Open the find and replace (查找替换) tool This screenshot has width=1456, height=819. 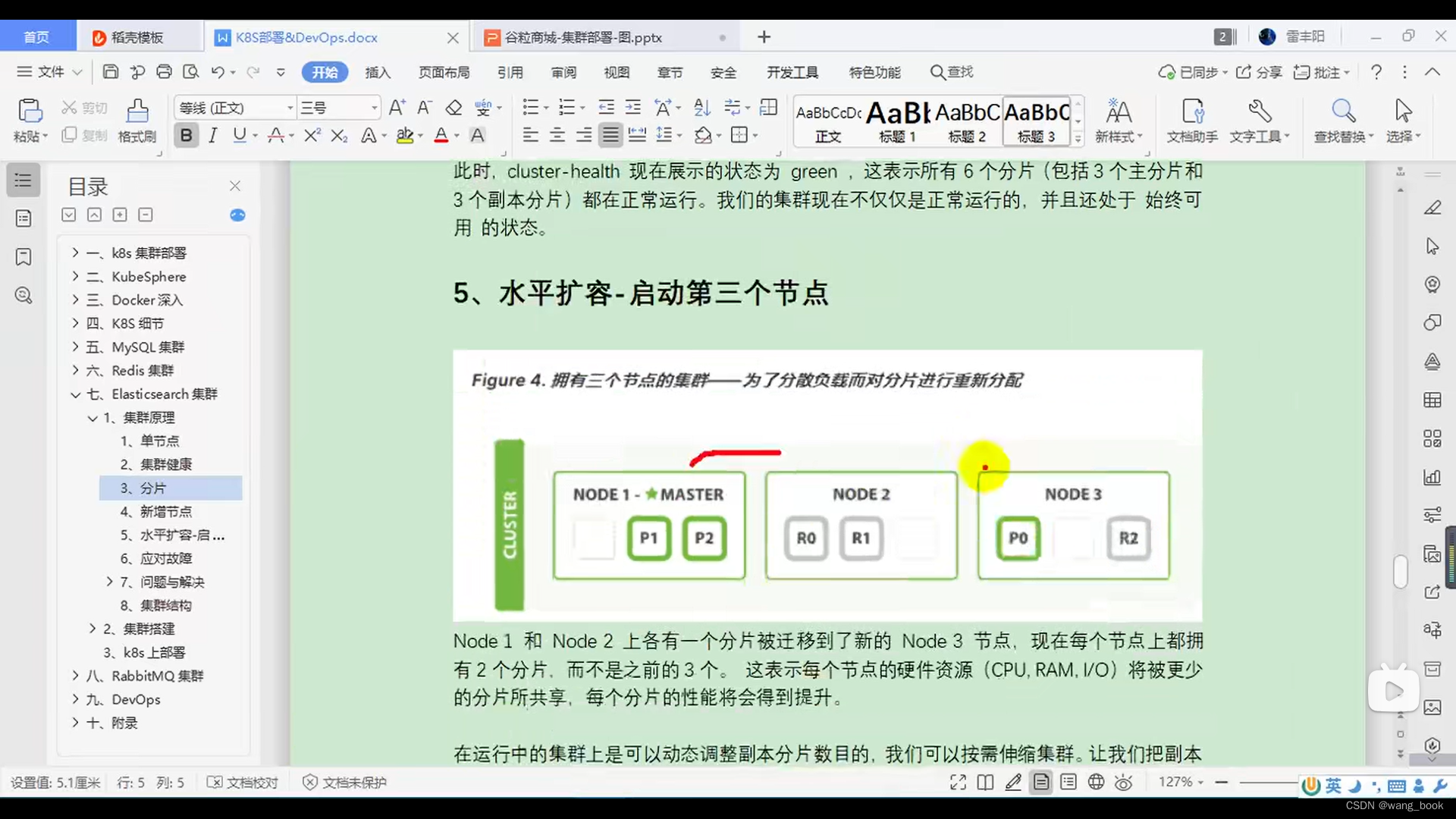click(1342, 121)
